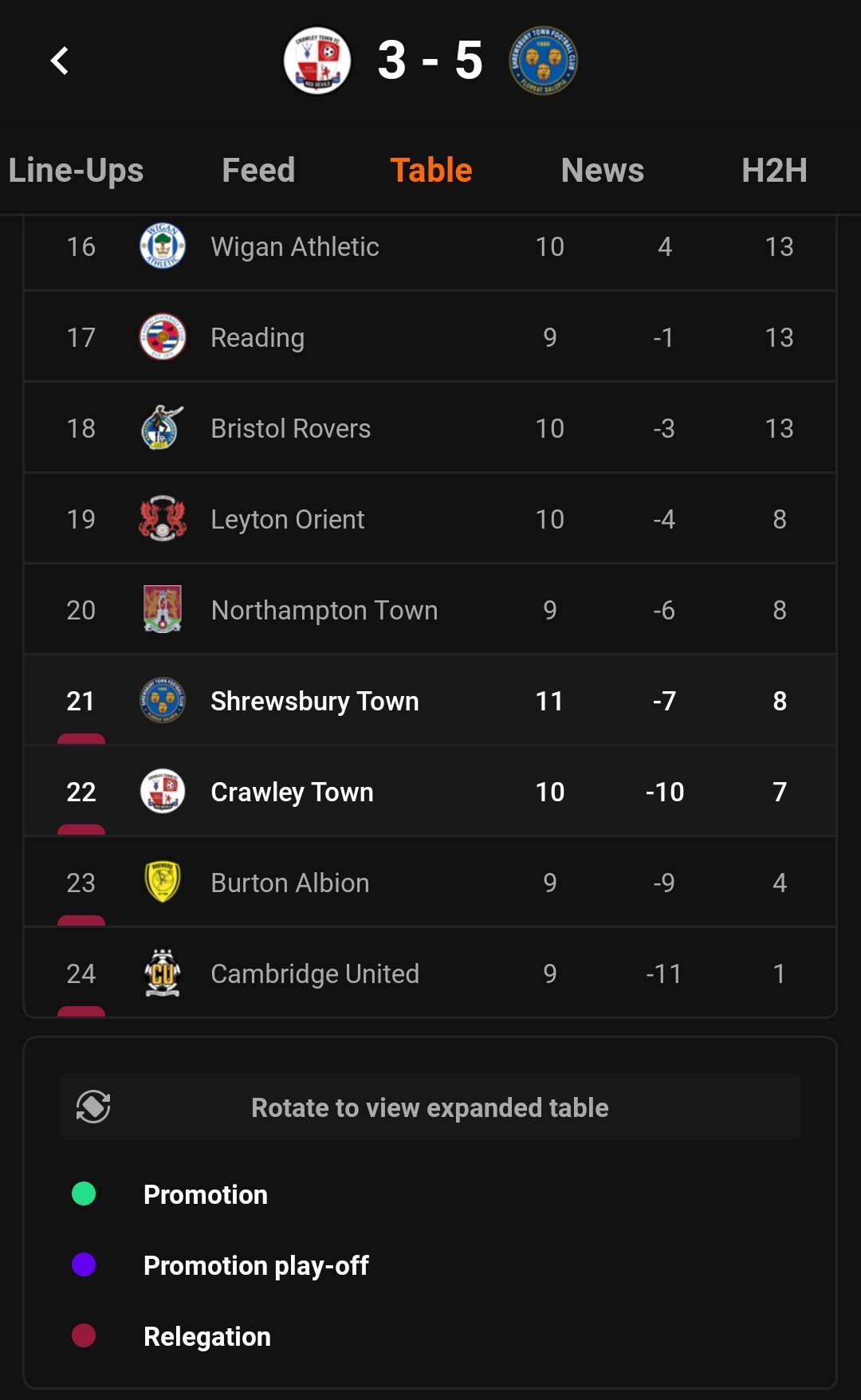Open the Crawley Town table row
Image resolution: width=861 pixels, height=1400 pixels.
431,791
